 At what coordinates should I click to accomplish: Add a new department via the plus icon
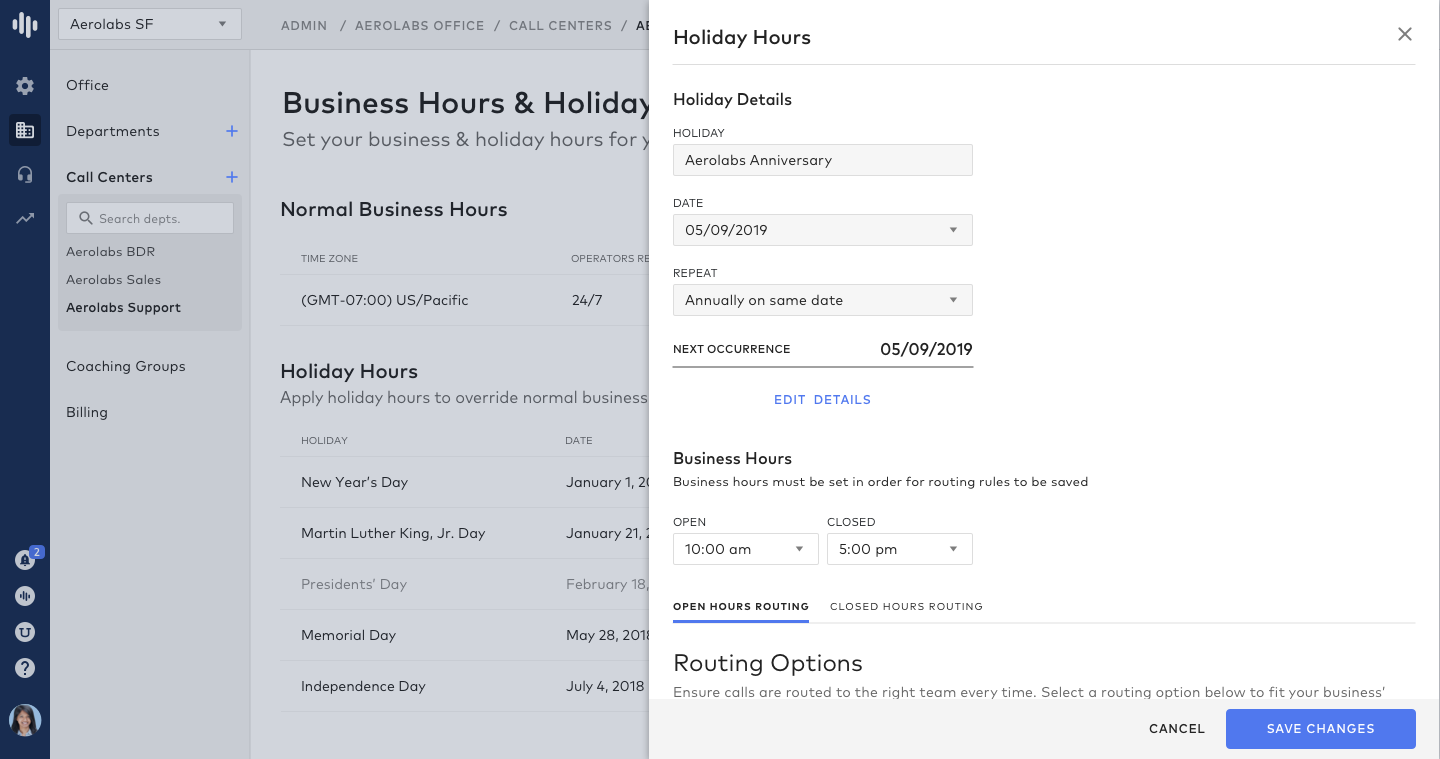(231, 130)
